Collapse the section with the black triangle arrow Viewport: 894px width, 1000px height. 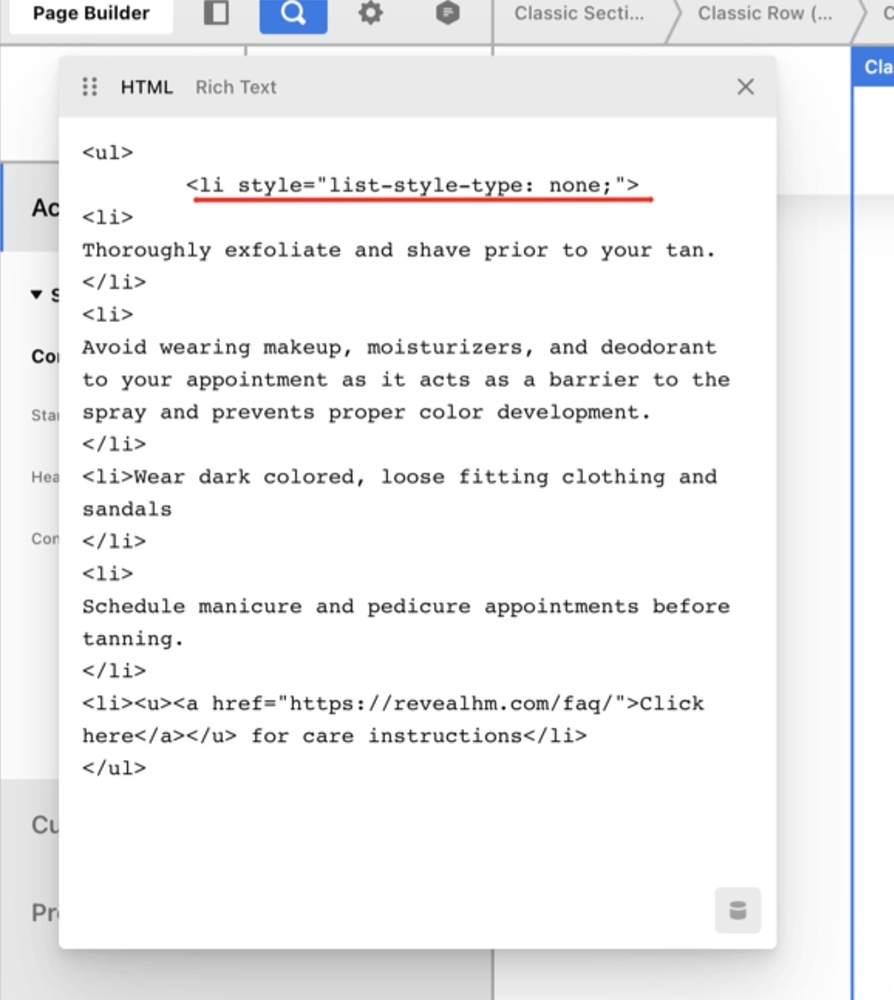pos(37,294)
